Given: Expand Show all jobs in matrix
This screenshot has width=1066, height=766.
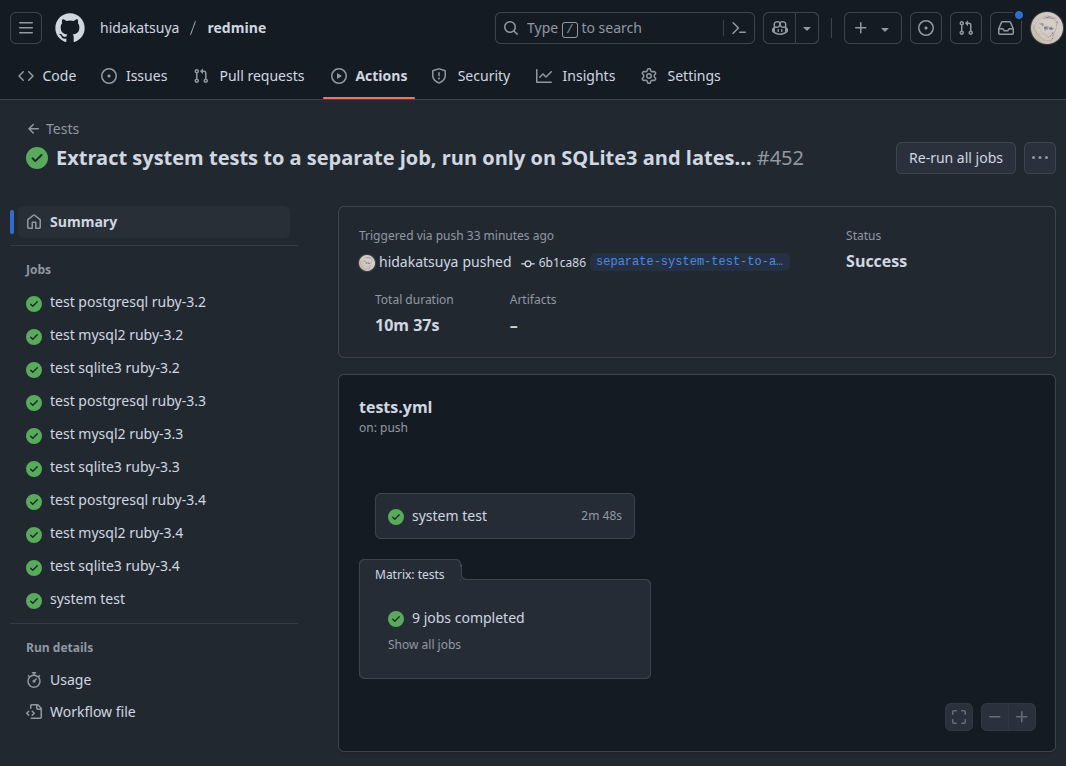Looking at the screenshot, I should (x=424, y=645).
